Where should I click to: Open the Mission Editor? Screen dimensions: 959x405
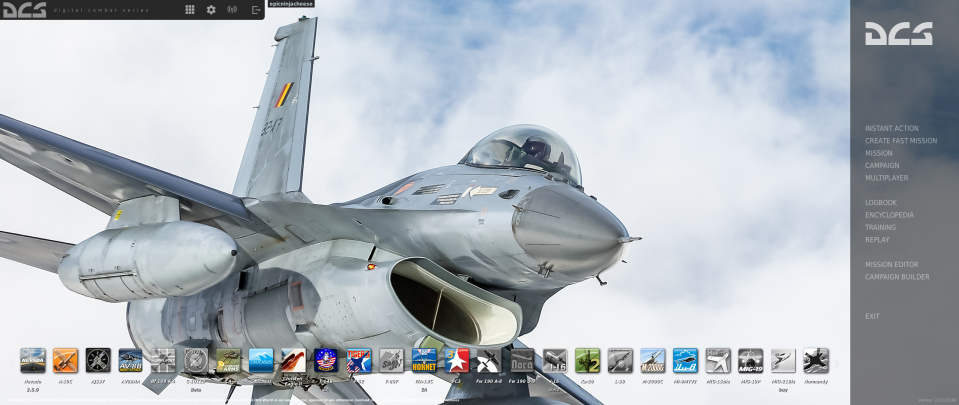click(892, 264)
